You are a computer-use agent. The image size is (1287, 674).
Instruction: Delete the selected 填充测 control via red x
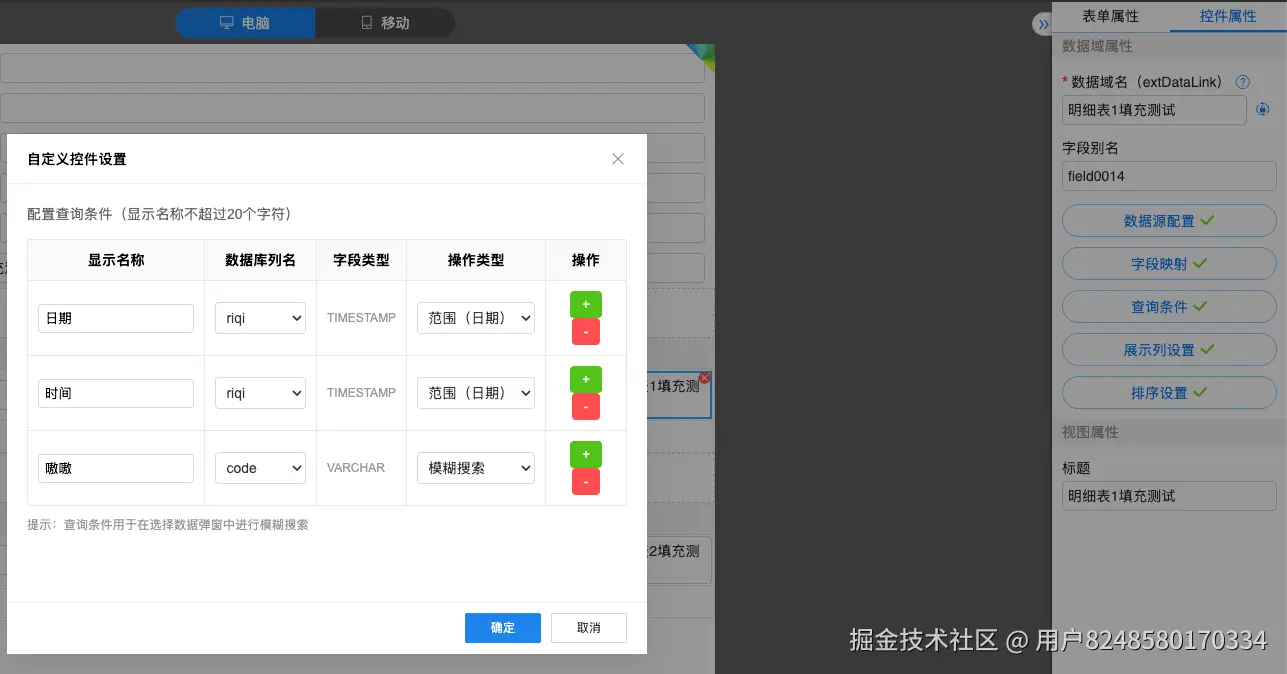click(704, 377)
